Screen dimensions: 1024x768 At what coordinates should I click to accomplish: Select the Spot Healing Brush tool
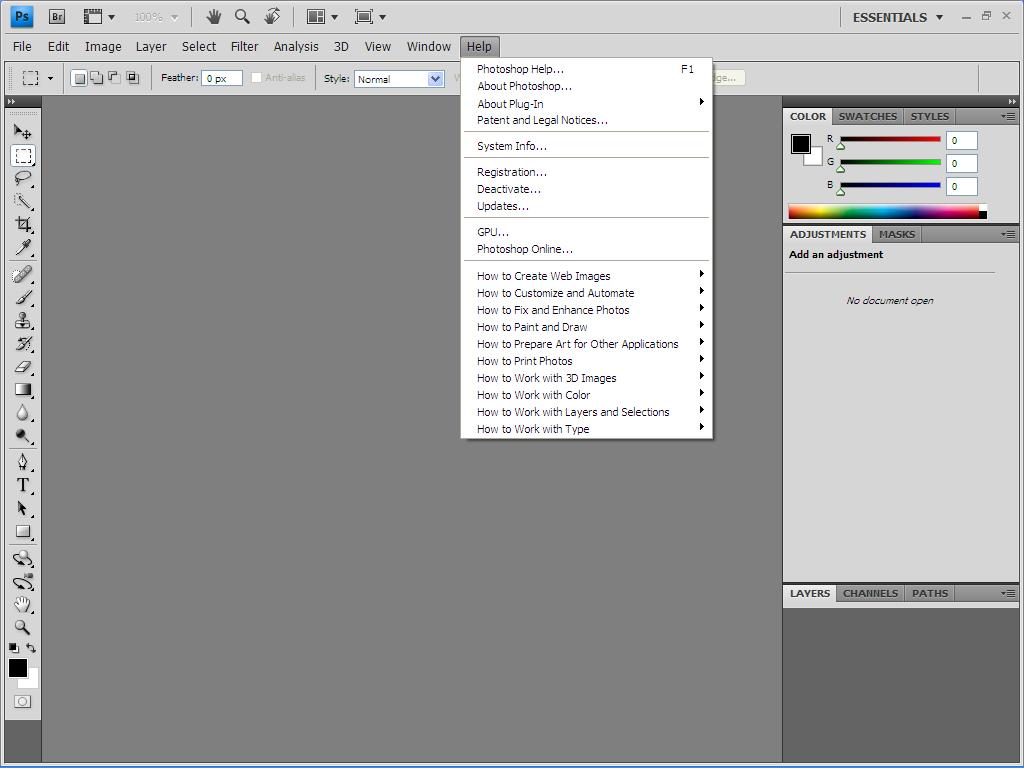23,274
